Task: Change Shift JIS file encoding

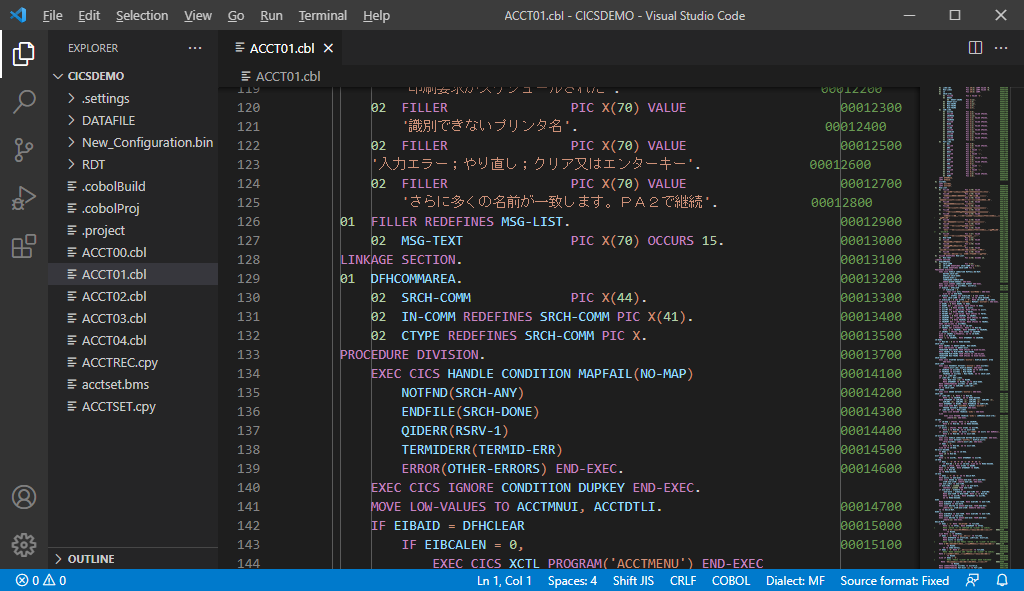Action: pos(633,580)
